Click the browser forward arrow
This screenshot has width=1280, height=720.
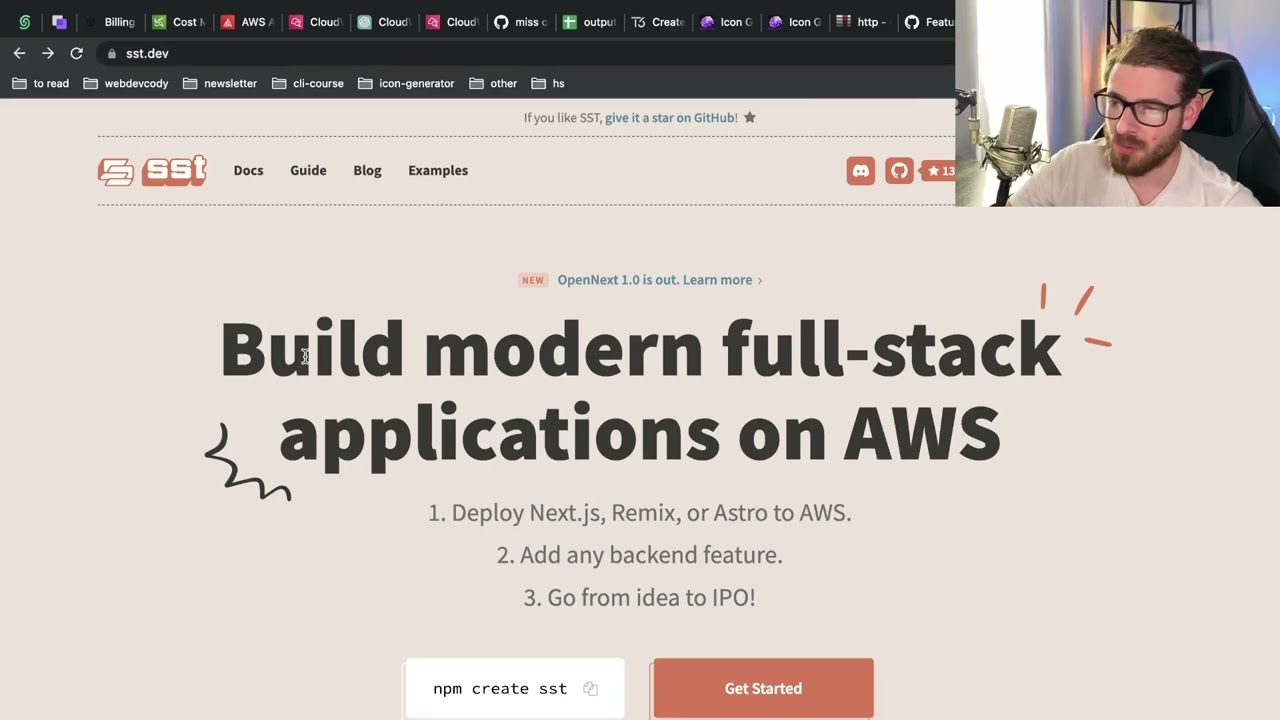tap(47, 53)
